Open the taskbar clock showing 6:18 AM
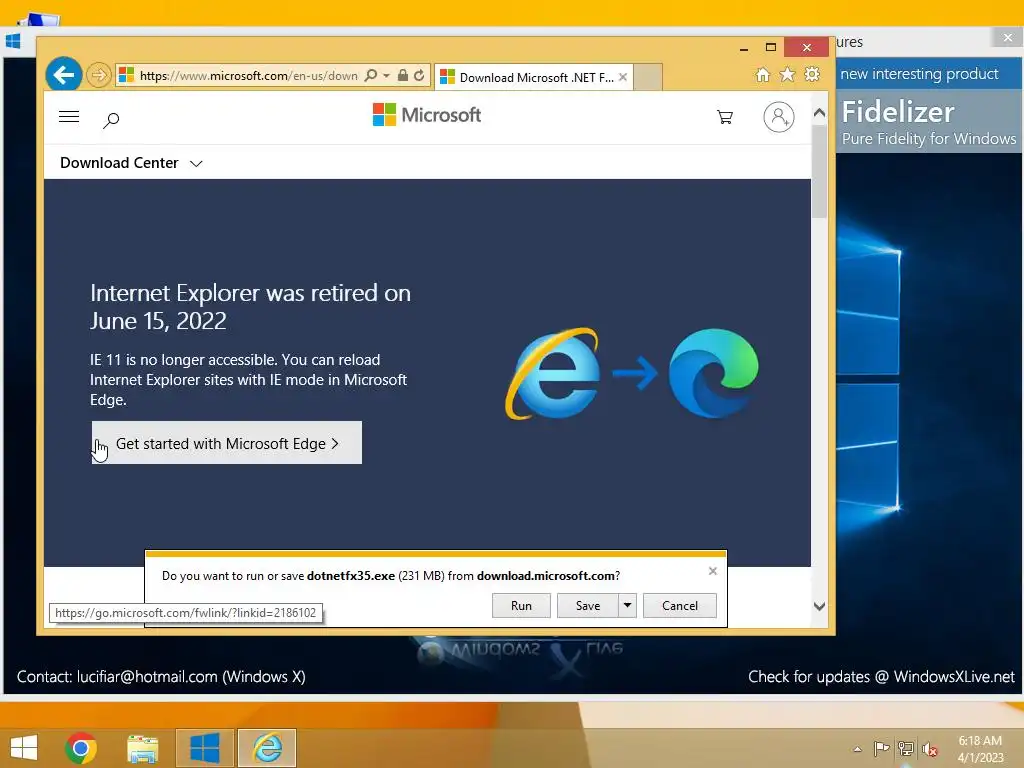This screenshot has width=1024, height=768. [x=980, y=748]
